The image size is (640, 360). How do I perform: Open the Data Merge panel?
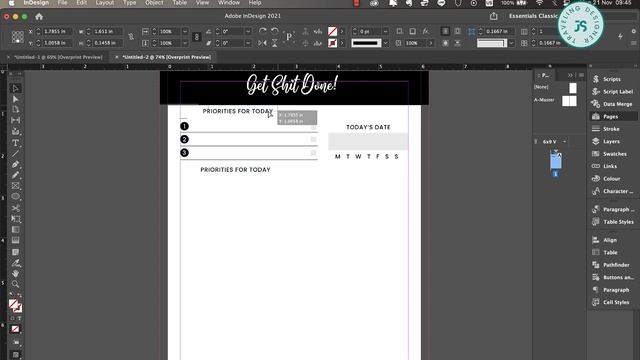click(x=612, y=104)
